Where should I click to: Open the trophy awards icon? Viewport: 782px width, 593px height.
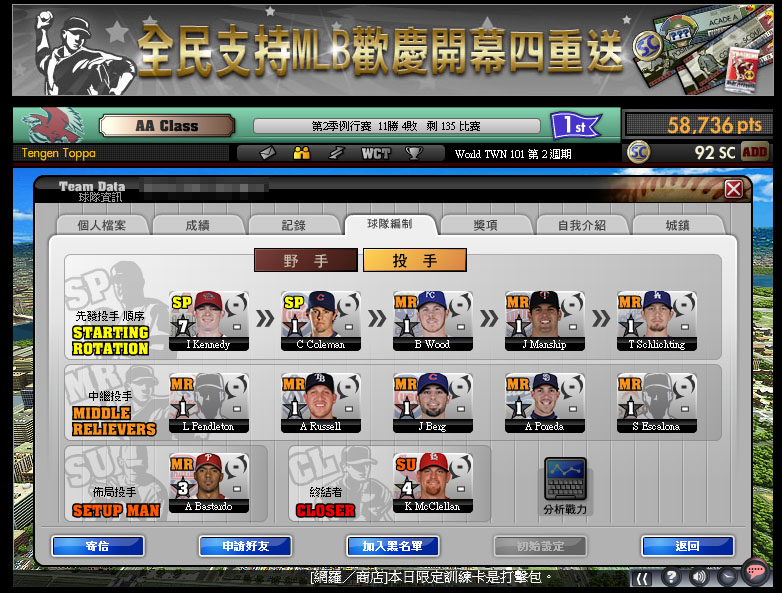point(414,153)
